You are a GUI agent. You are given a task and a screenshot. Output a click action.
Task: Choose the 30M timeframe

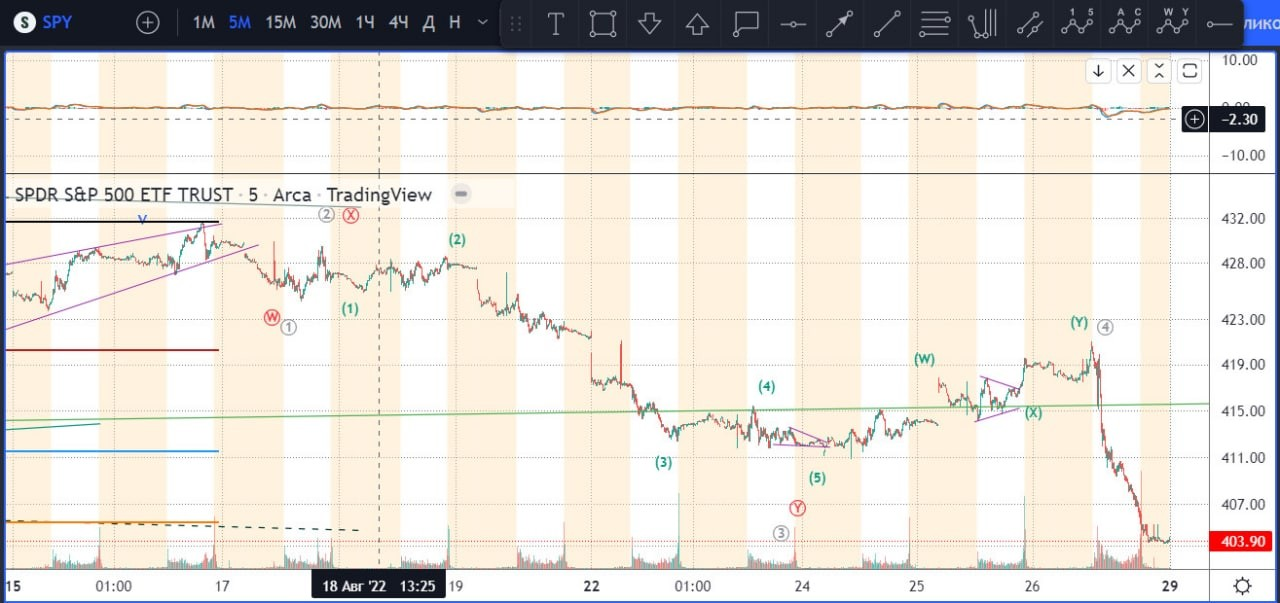pos(325,22)
